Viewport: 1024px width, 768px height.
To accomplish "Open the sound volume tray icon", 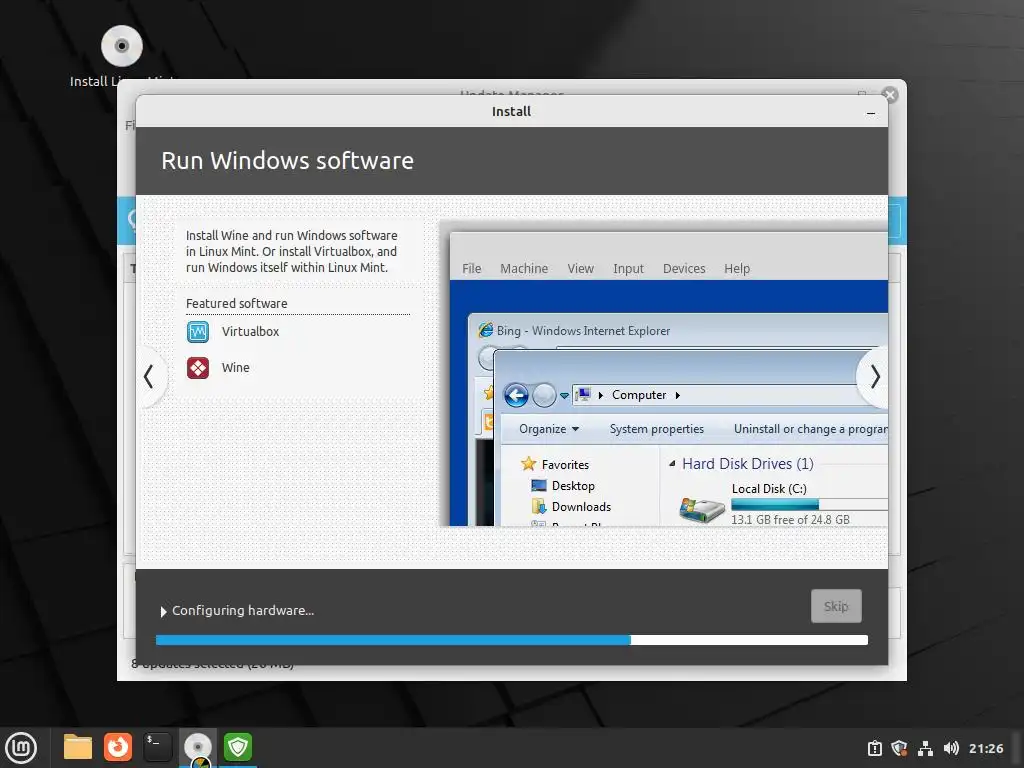I will tap(951, 748).
